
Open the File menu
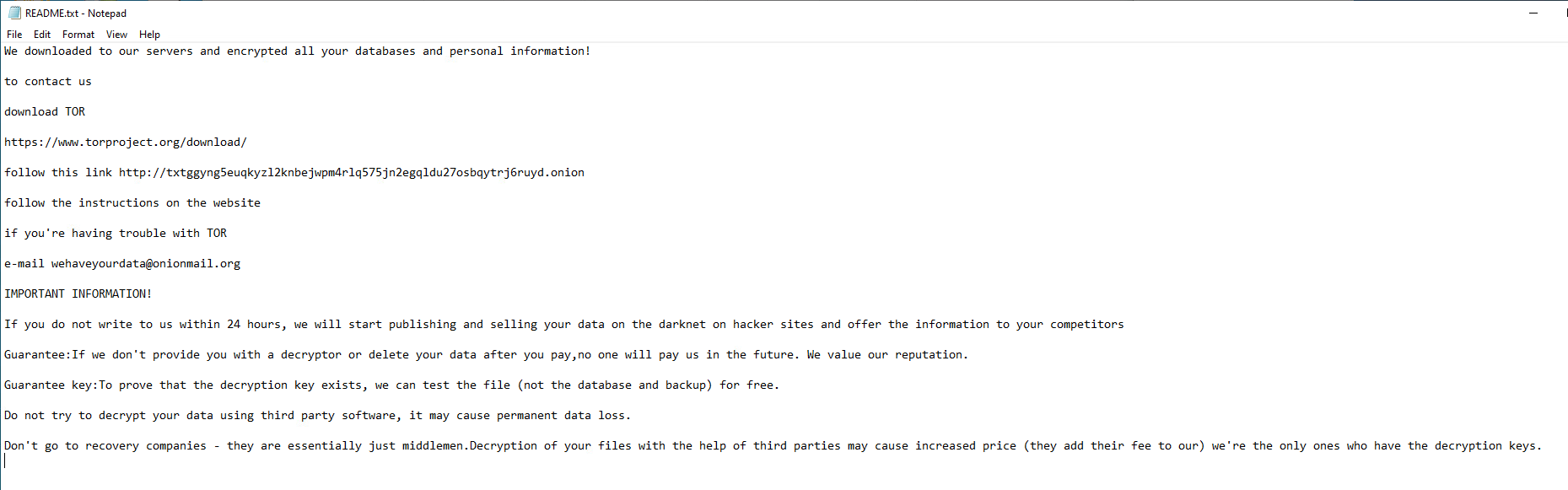click(x=14, y=35)
